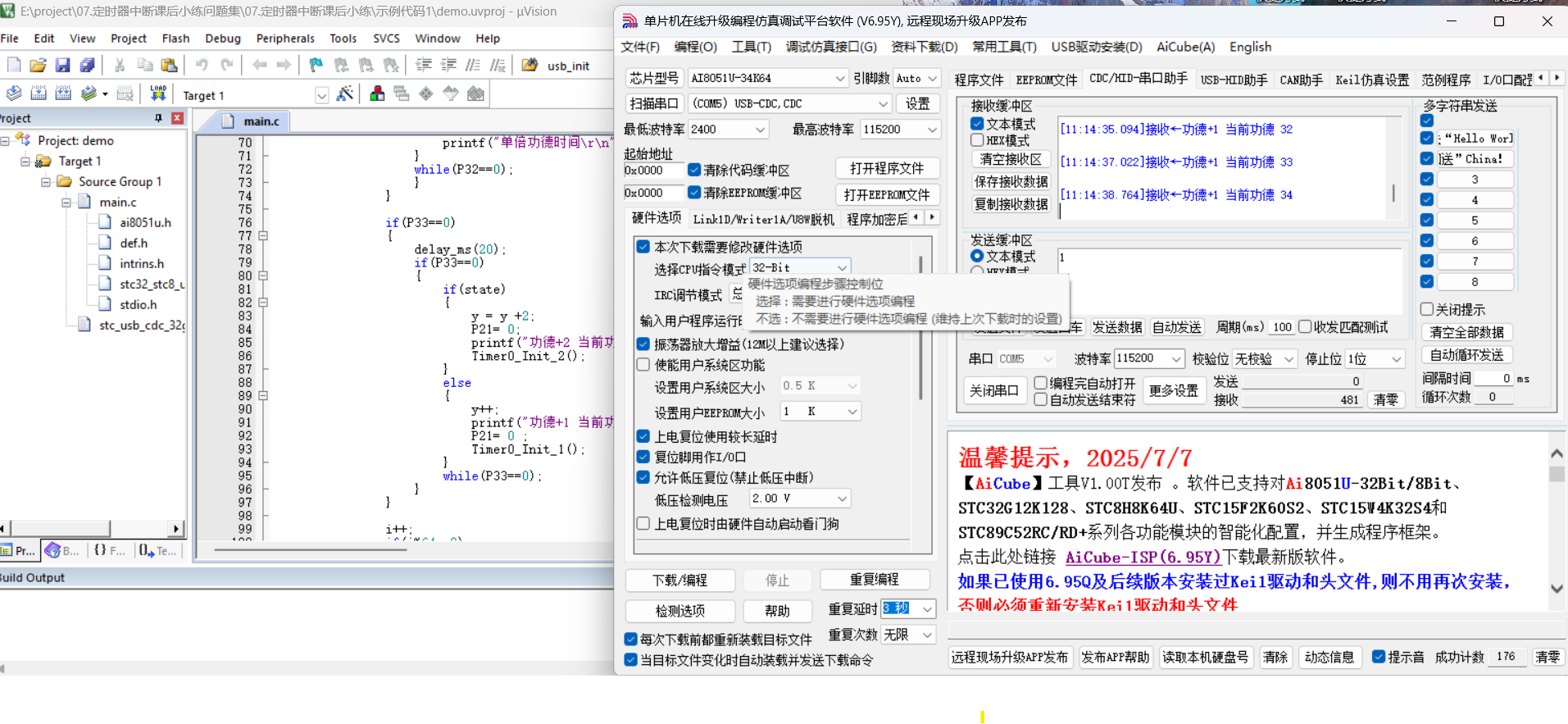Click the Pack Installer icon
The width and height of the screenshot is (1568, 724).
(x=475, y=93)
